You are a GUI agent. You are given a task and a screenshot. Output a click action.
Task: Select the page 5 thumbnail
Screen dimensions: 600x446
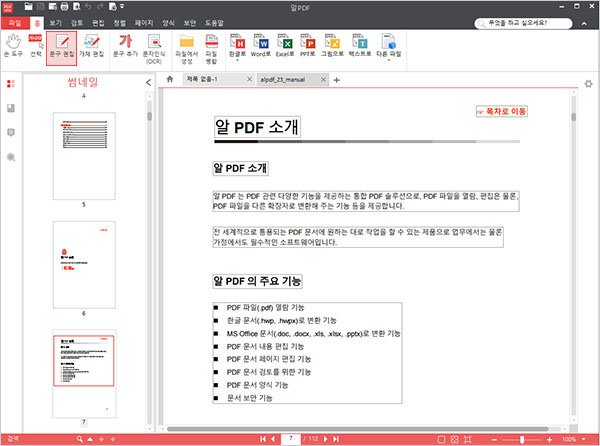84,156
